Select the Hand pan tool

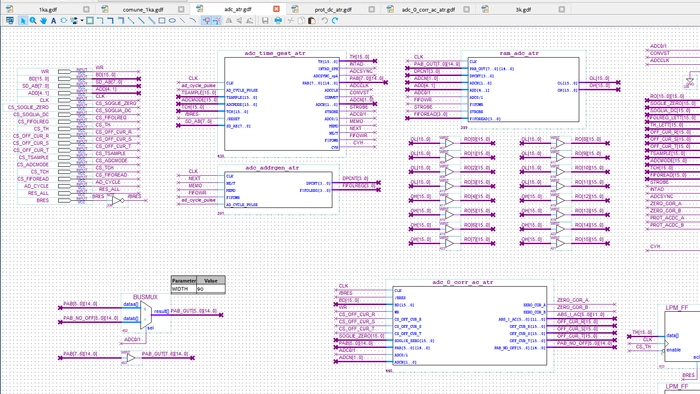[43, 21]
